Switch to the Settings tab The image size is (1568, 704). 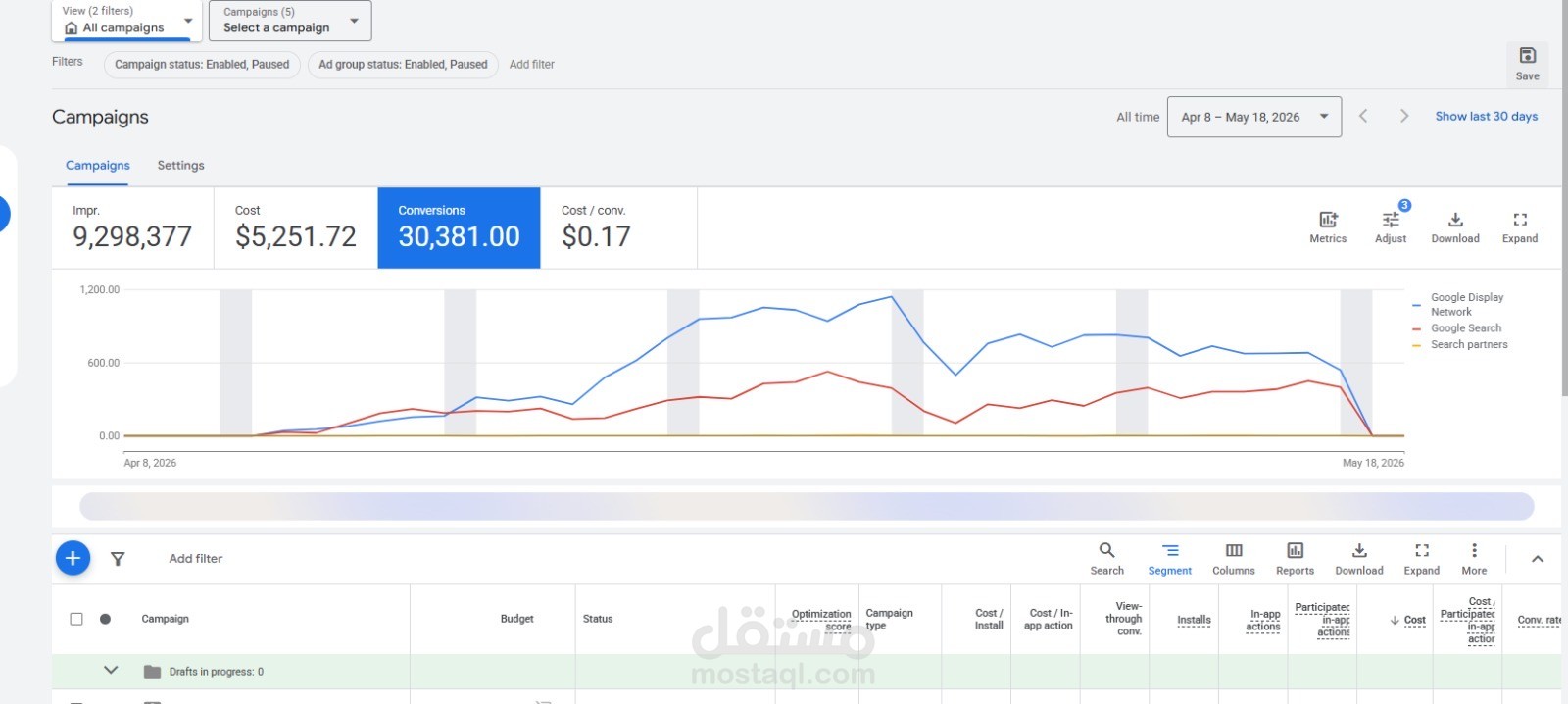coord(181,165)
